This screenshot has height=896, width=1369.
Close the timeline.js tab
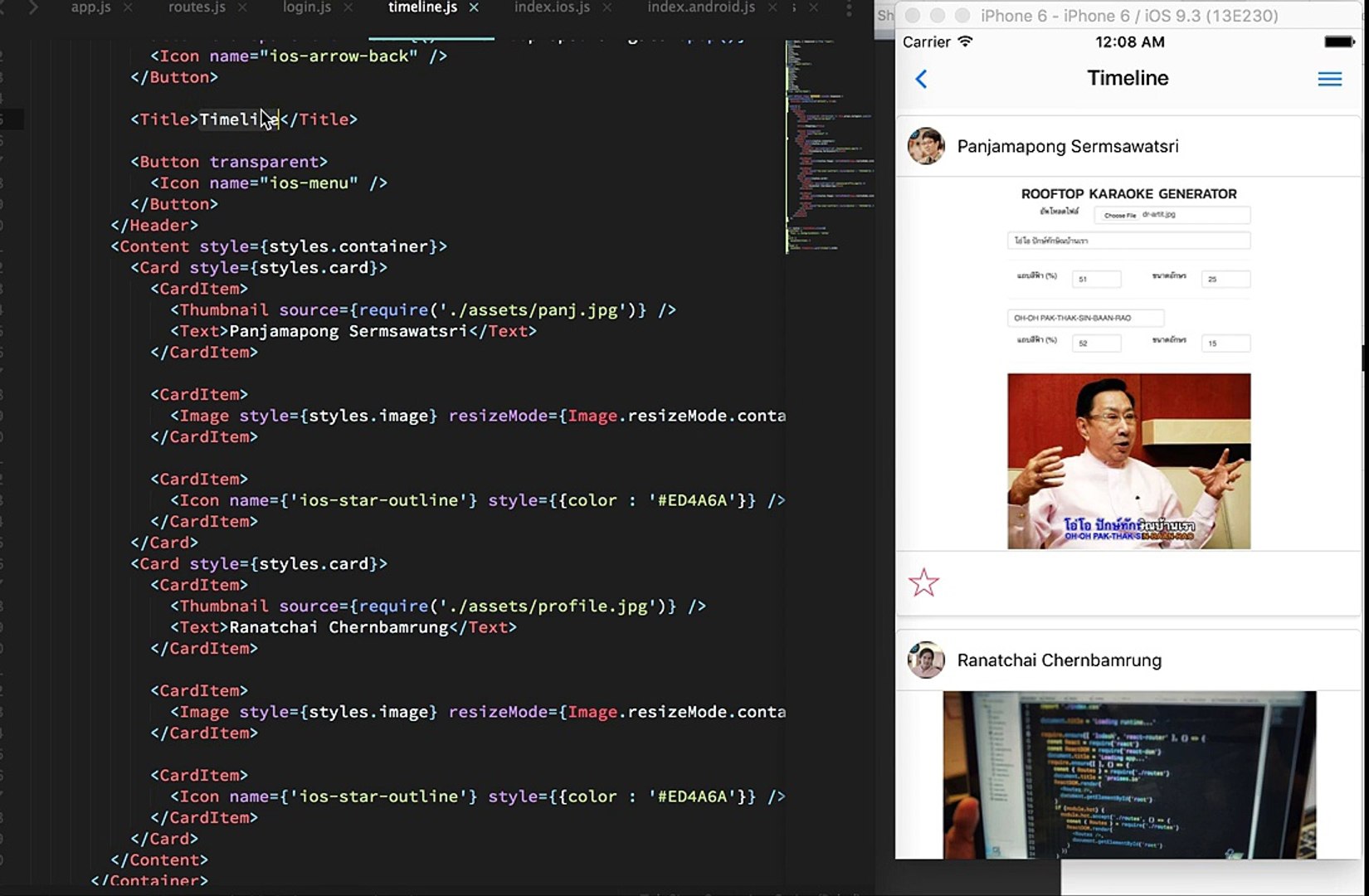pyautogui.click(x=474, y=7)
